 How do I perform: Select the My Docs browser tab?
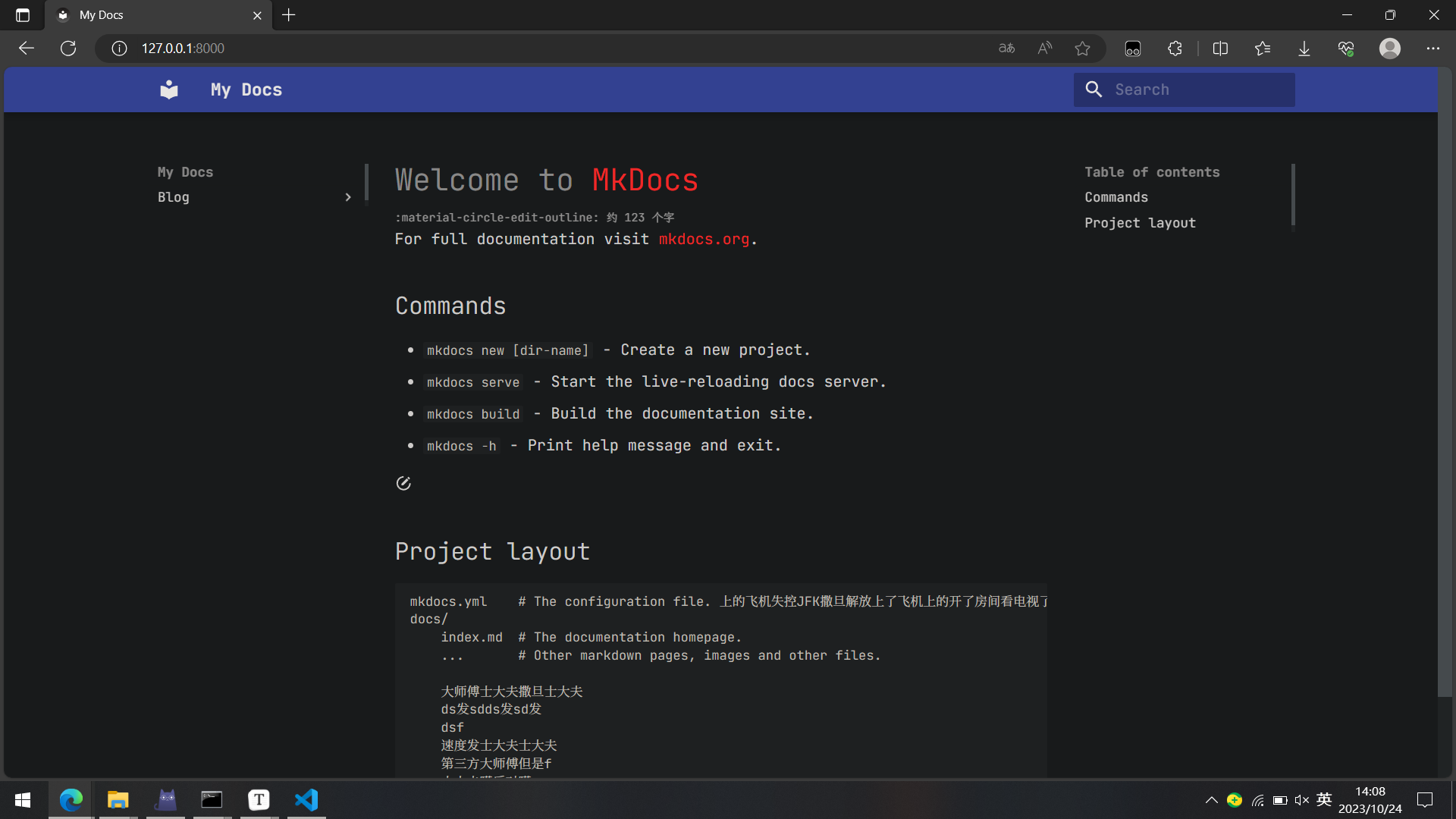tap(152, 15)
